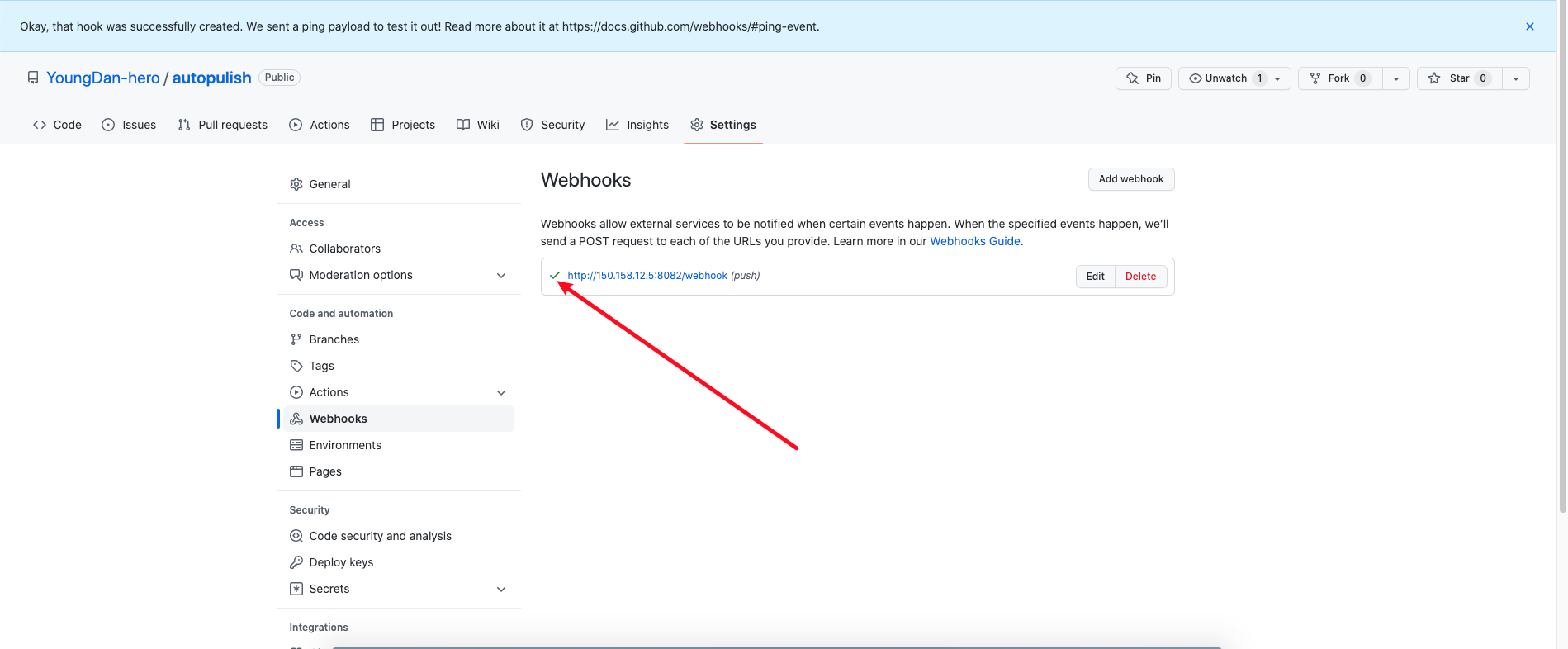Expand the Secrets chevron
The height and width of the screenshot is (649, 1568).
point(501,589)
